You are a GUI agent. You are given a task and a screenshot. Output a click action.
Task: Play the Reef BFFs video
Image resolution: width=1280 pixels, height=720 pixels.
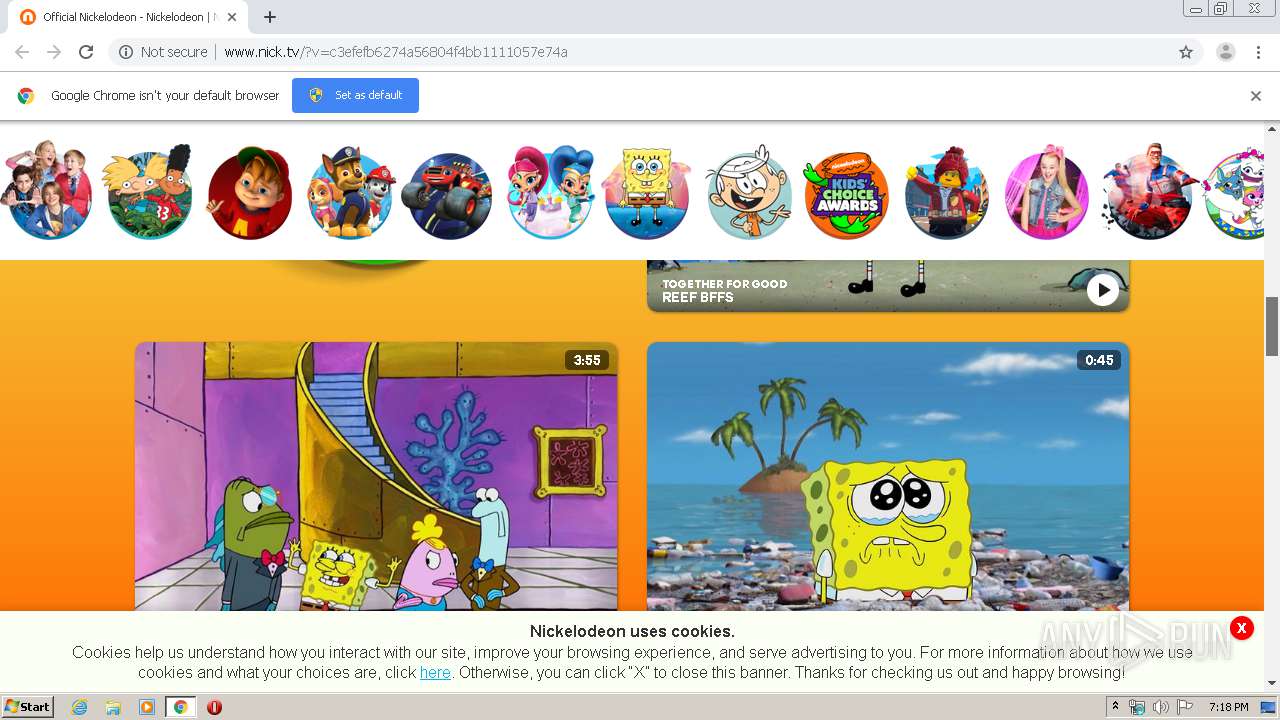tap(1103, 290)
